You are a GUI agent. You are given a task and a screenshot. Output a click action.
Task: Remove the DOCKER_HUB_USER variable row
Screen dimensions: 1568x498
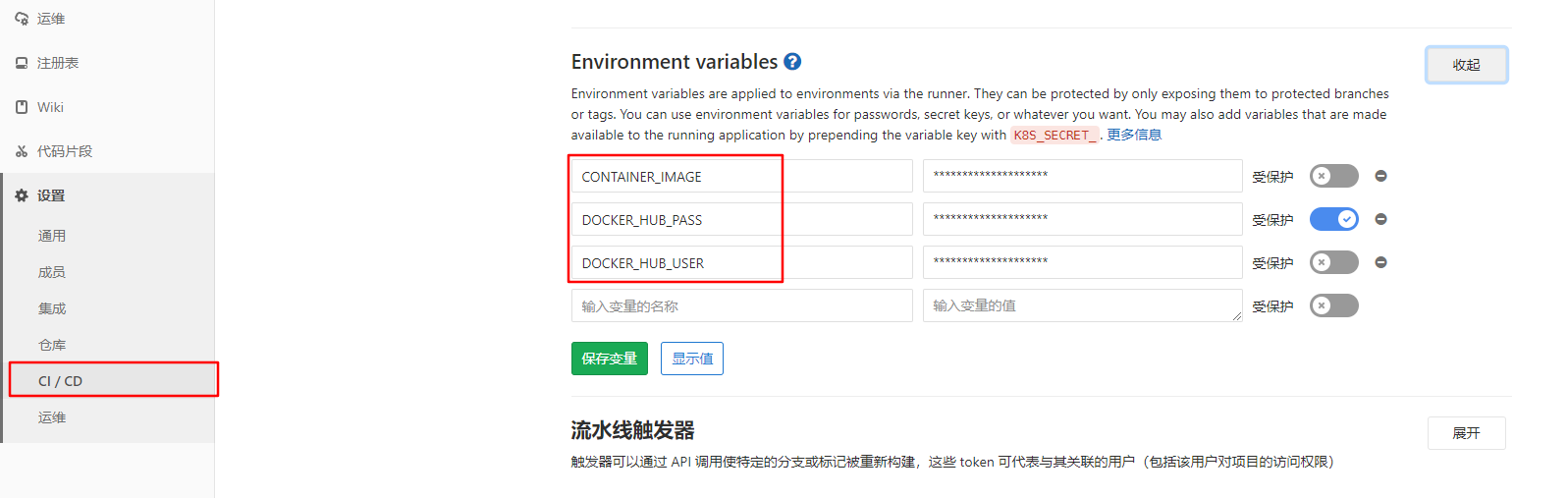pyautogui.click(x=1380, y=262)
